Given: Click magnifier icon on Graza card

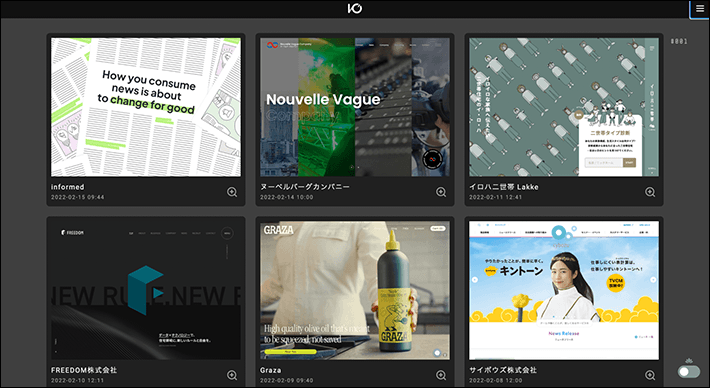Looking at the screenshot, I should [x=441, y=375].
